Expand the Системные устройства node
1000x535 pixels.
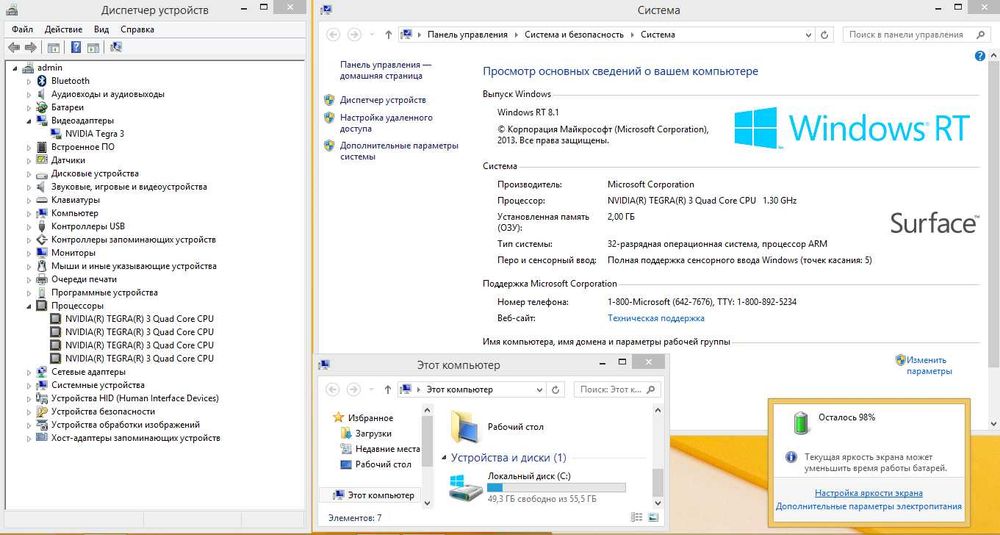click(29, 385)
